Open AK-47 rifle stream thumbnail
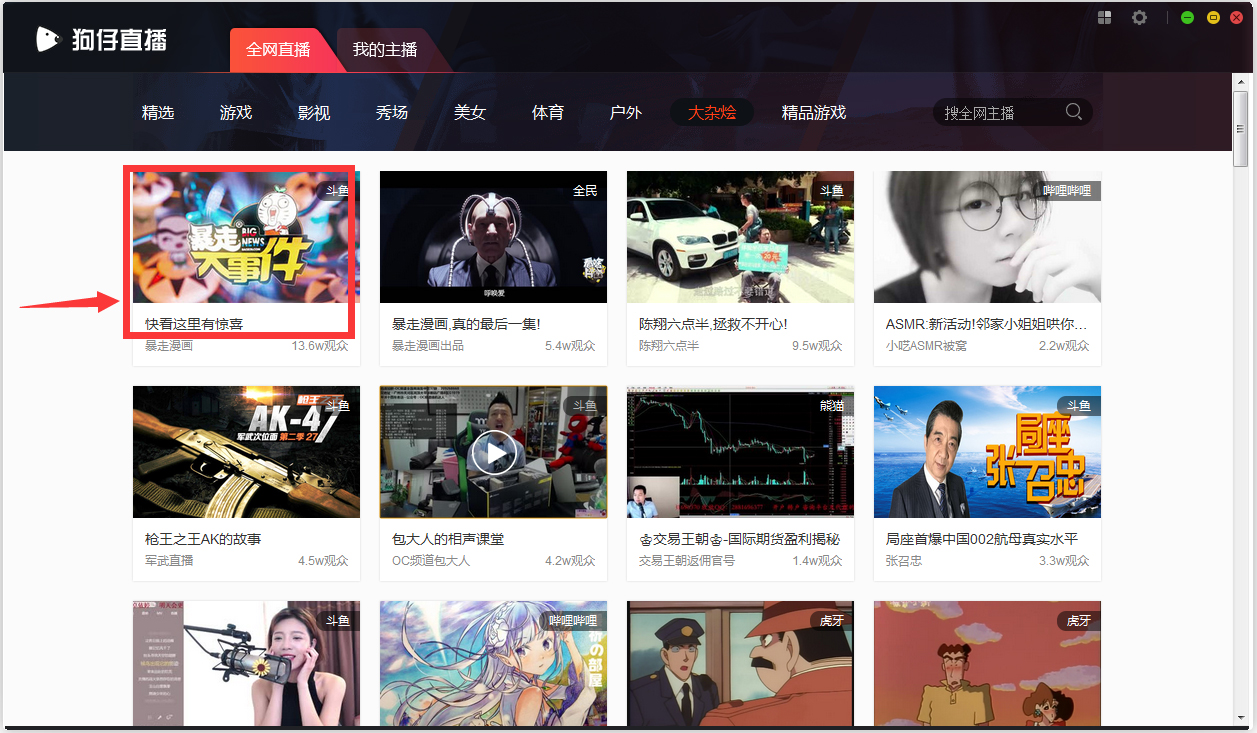The height and width of the screenshot is (733, 1257). pos(246,452)
